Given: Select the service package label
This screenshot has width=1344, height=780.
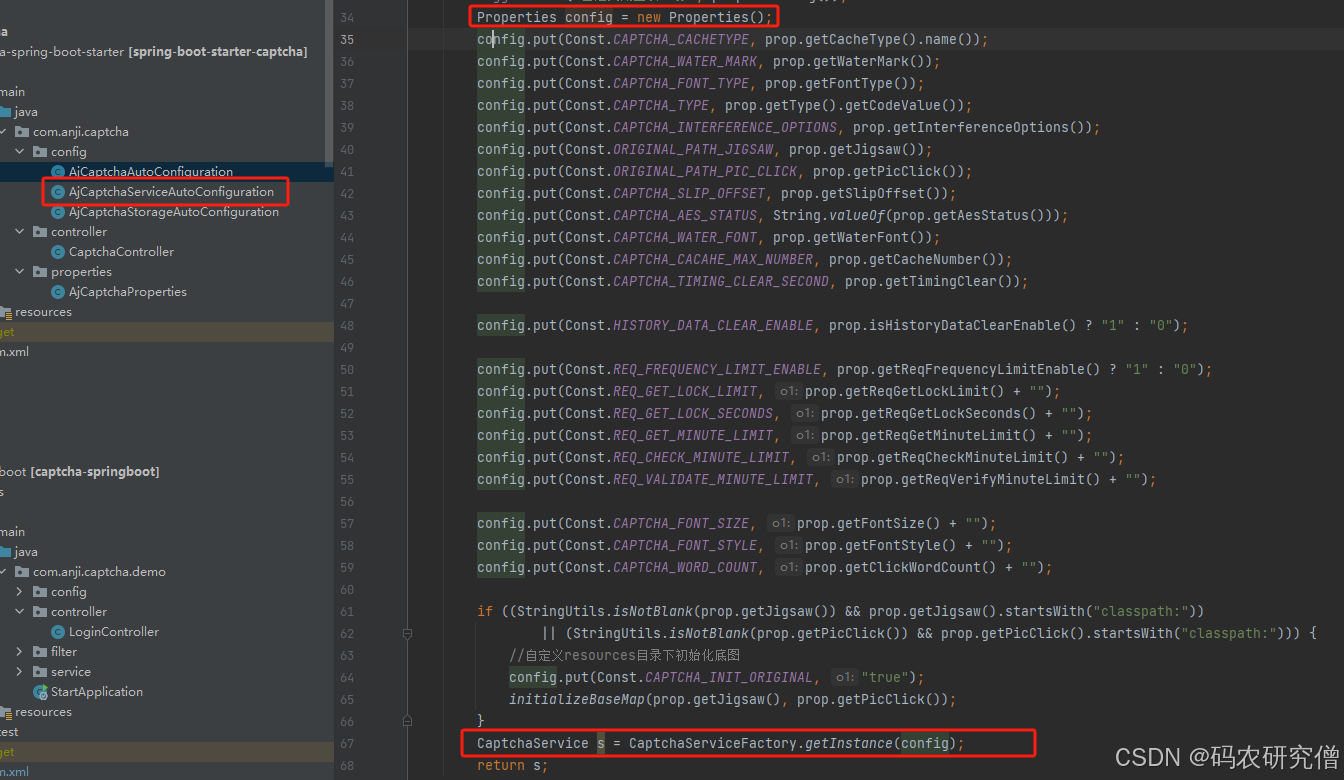Looking at the screenshot, I should [71, 672].
